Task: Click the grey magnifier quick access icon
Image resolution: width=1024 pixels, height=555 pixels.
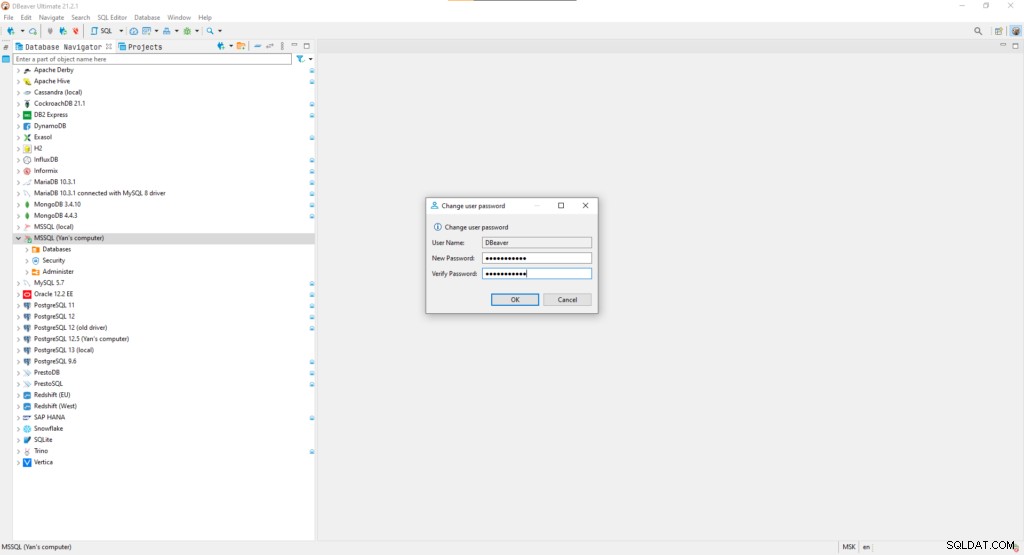Action: pyautogui.click(x=978, y=31)
